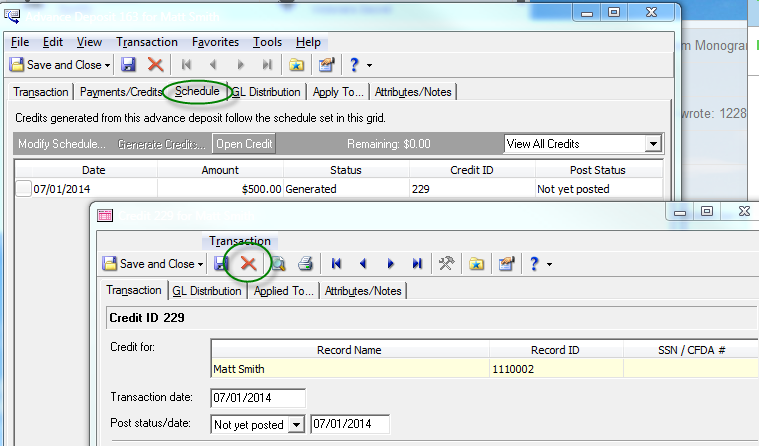Go to first record in Credit window

coord(336,263)
